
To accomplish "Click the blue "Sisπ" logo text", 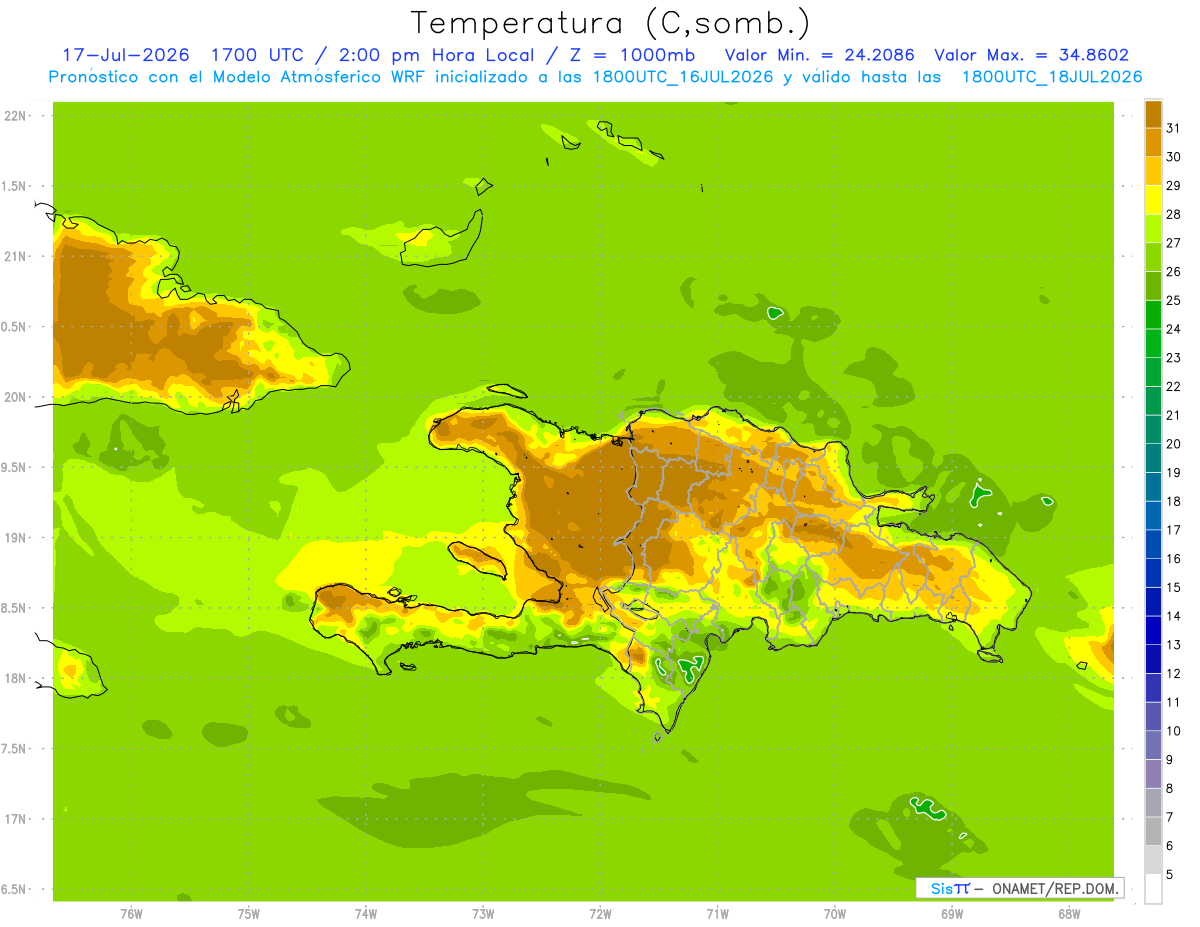I will [949, 888].
